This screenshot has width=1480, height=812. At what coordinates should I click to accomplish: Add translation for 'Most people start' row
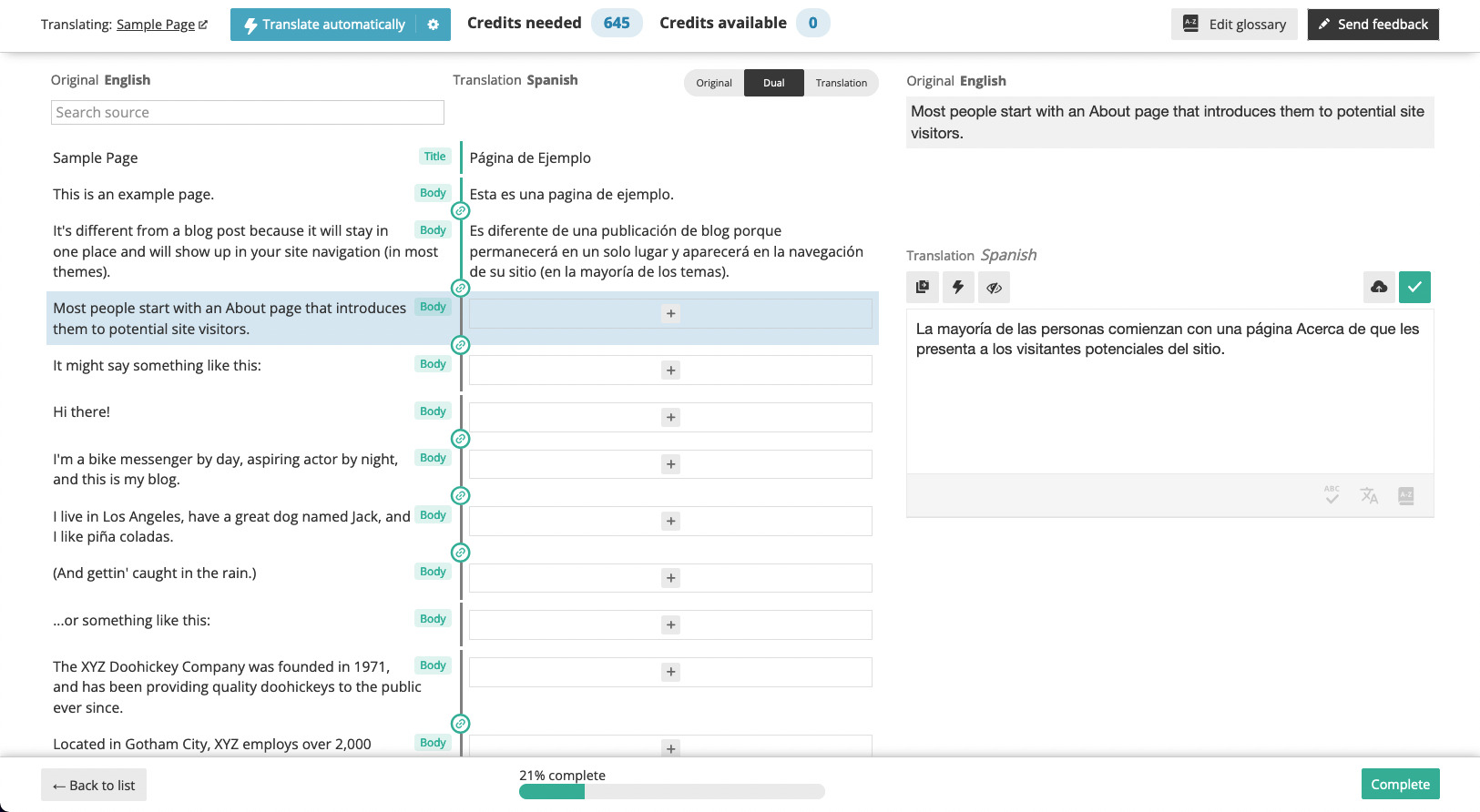670,313
